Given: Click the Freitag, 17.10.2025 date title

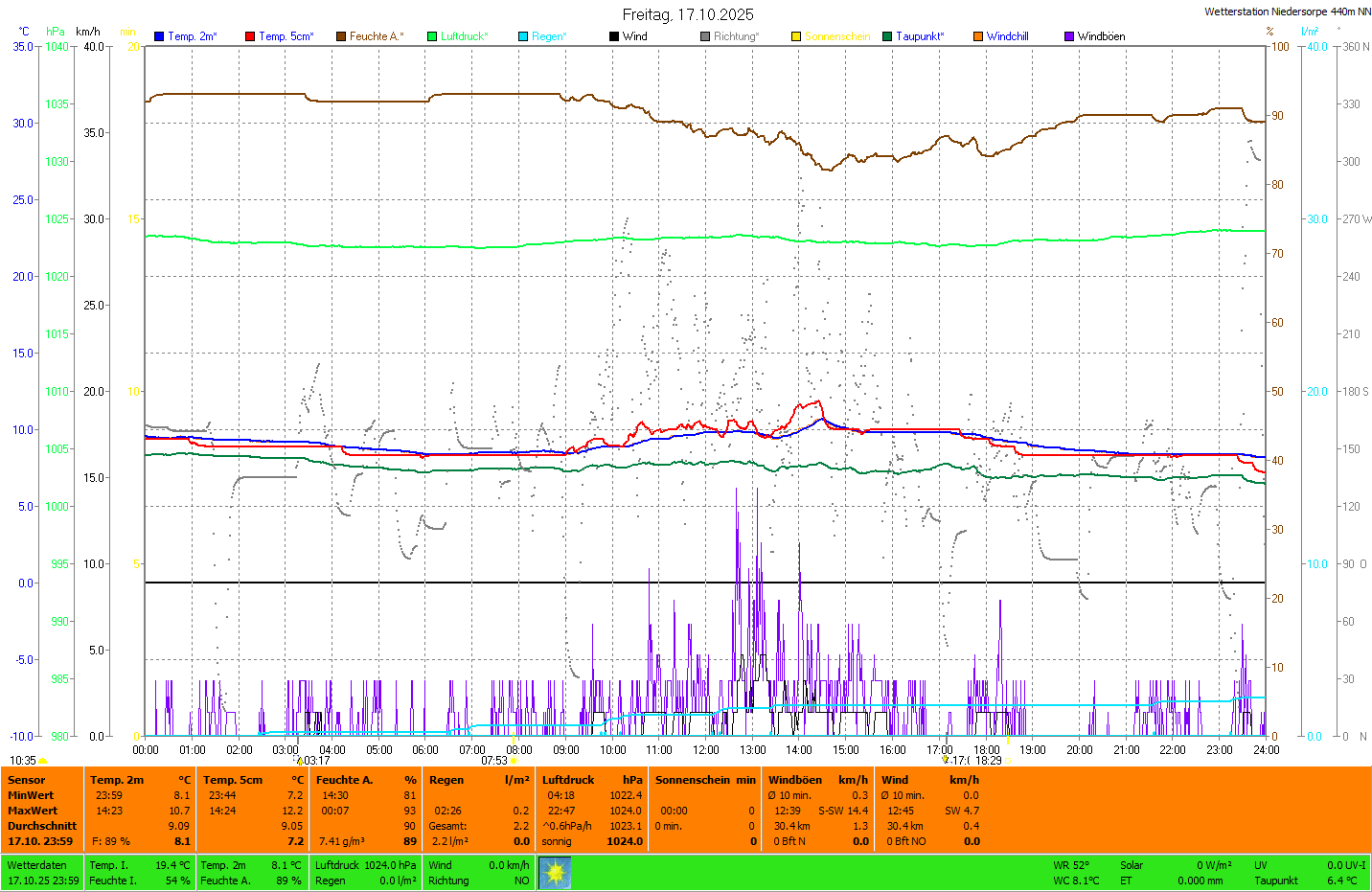Looking at the screenshot, I should point(688,14).
